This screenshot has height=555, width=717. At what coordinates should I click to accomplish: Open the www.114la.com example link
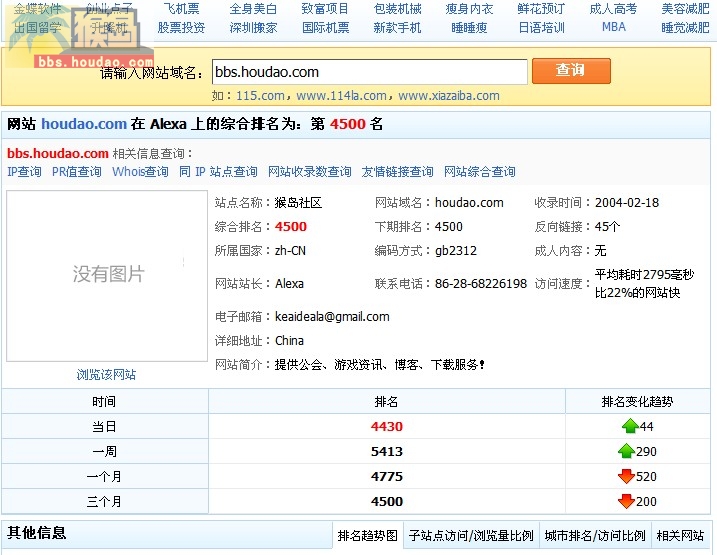(341, 96)
